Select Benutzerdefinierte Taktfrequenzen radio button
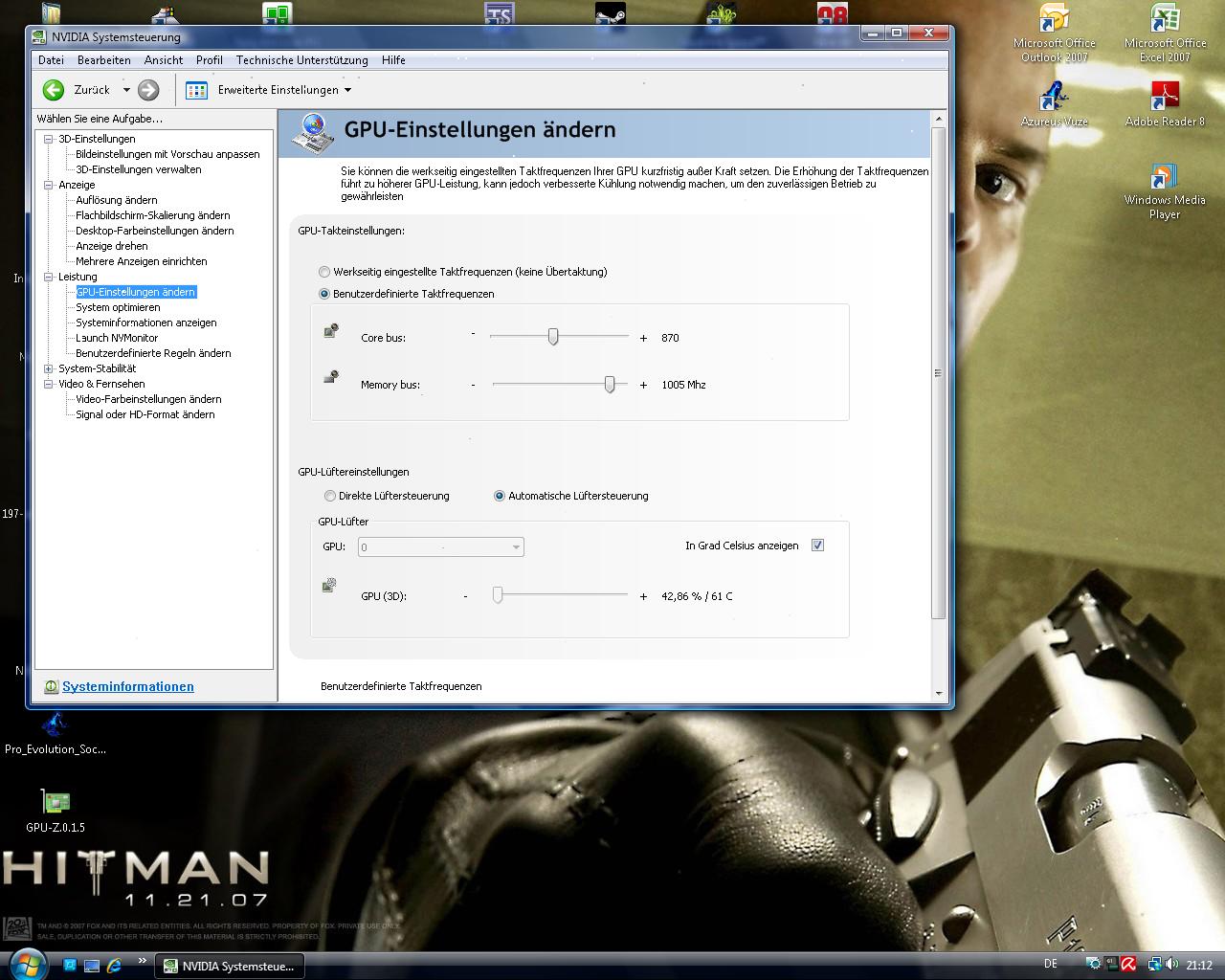Screen dimensions: 1225x980 (x=324, y=294)
